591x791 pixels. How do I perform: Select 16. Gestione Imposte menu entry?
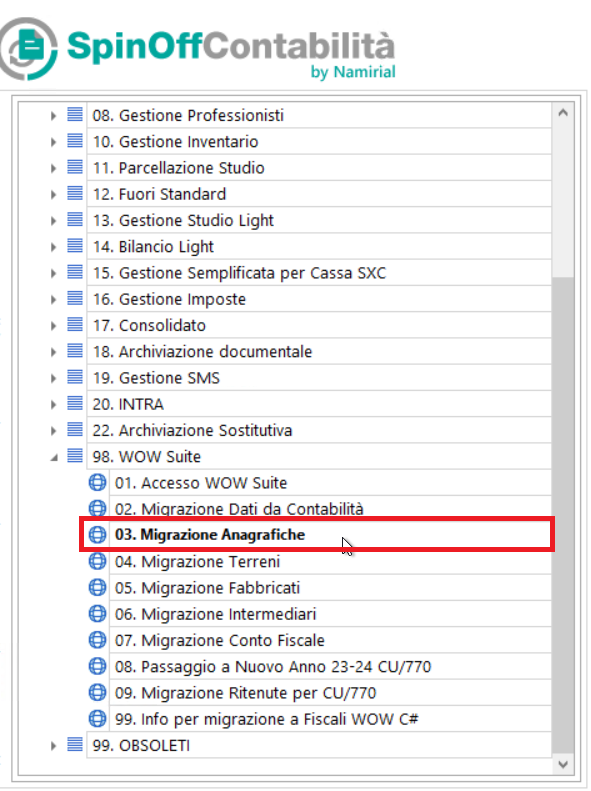tap(169, 299)
